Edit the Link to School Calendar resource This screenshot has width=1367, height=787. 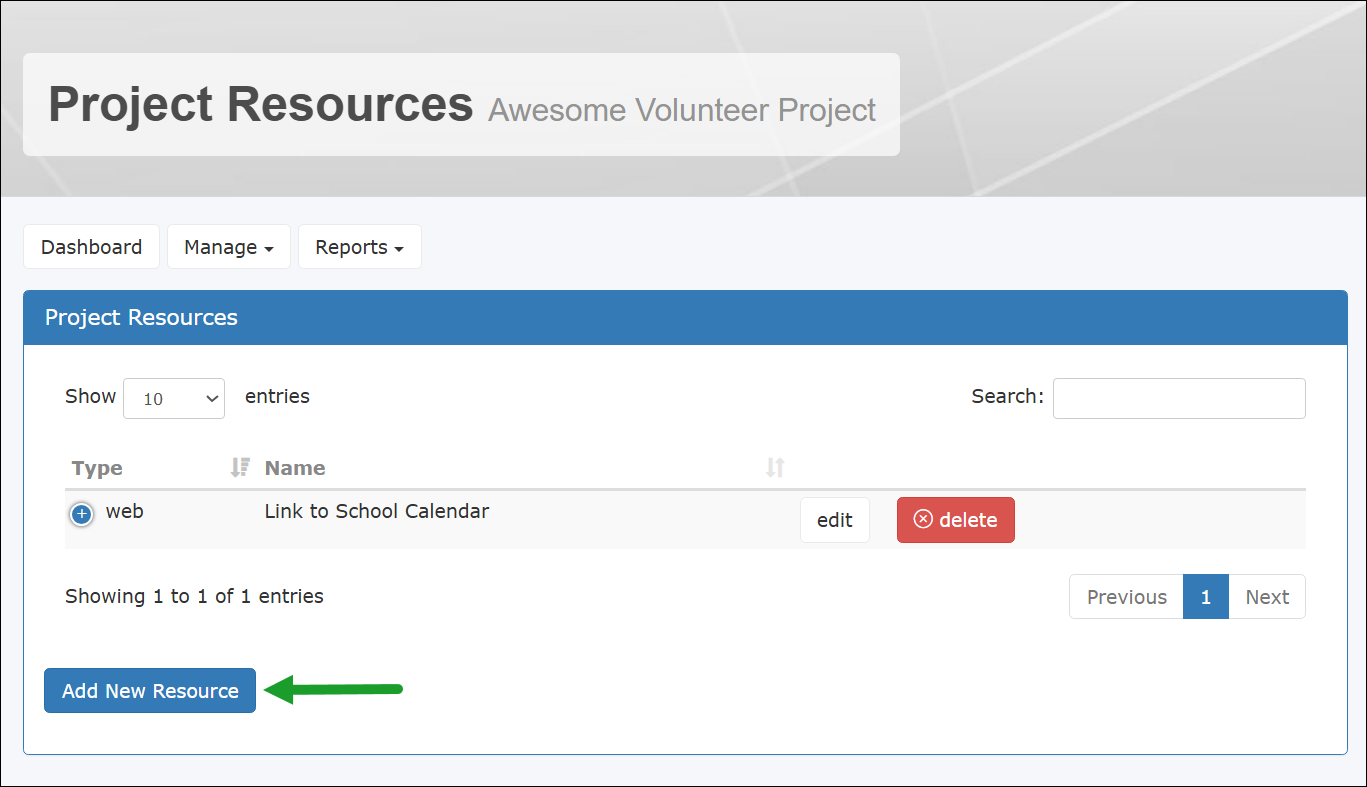click(x=835, y=520)
